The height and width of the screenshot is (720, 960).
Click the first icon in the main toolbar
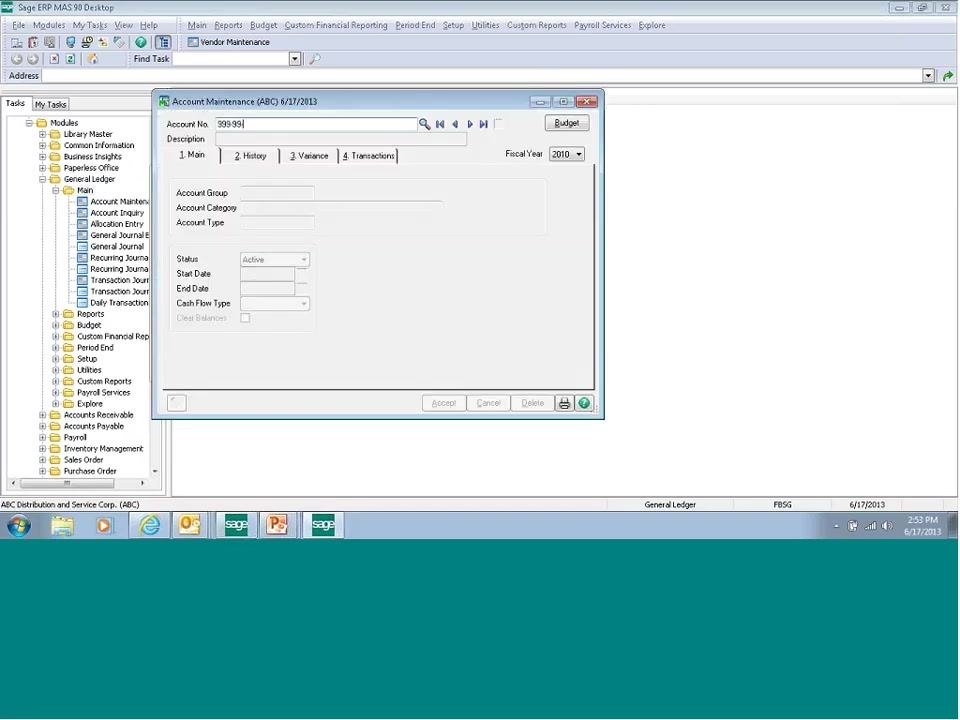pos(17,42)
